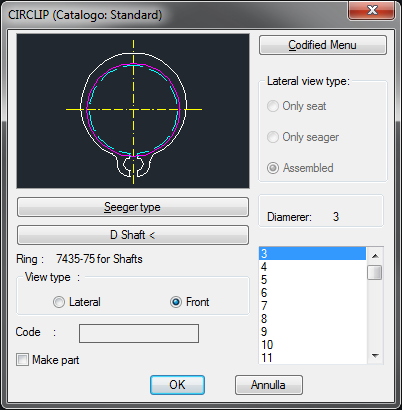
Task: Select diameter 4 in the list
Action: click(312, 267)
